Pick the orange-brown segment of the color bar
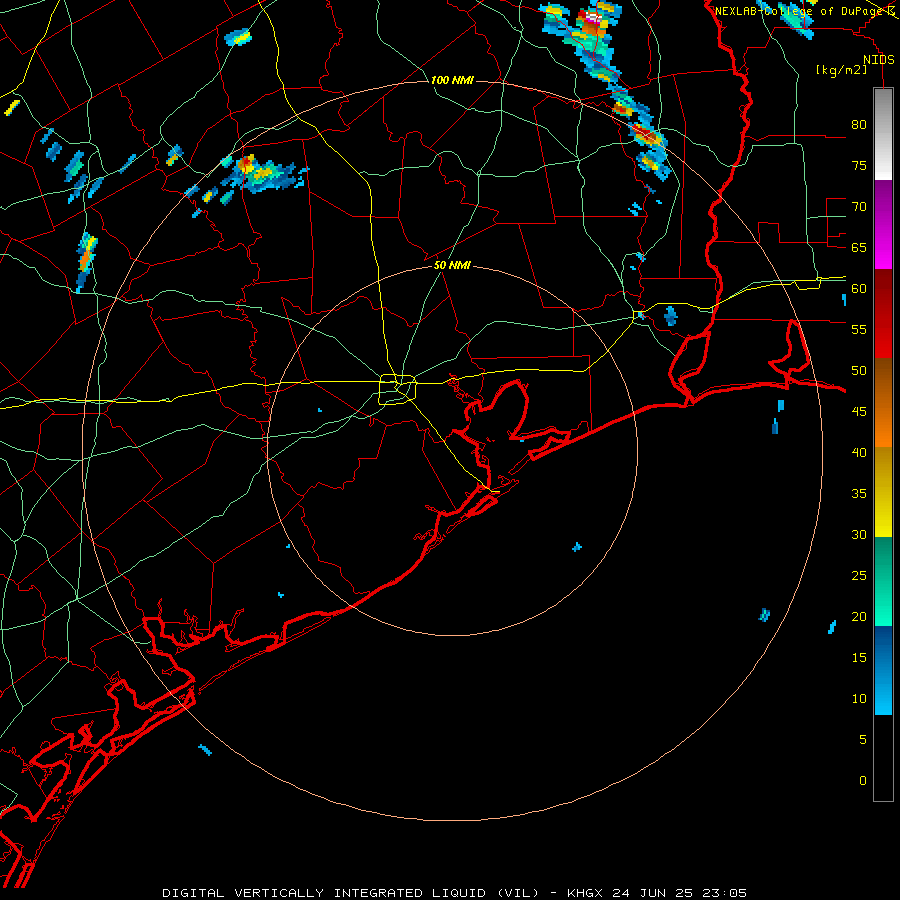The image size is (900, 900). tap(883, 403)
